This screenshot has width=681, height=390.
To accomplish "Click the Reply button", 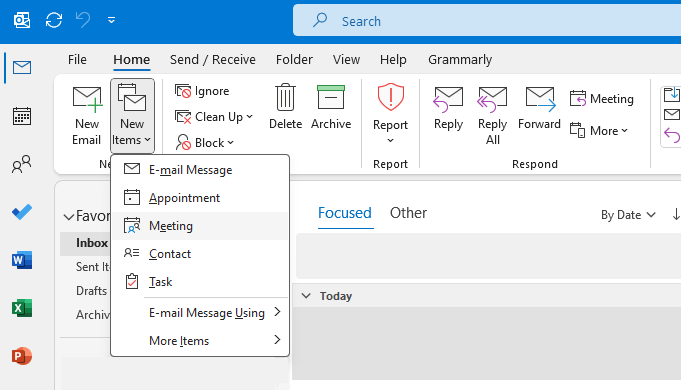I will pos(448,108).
